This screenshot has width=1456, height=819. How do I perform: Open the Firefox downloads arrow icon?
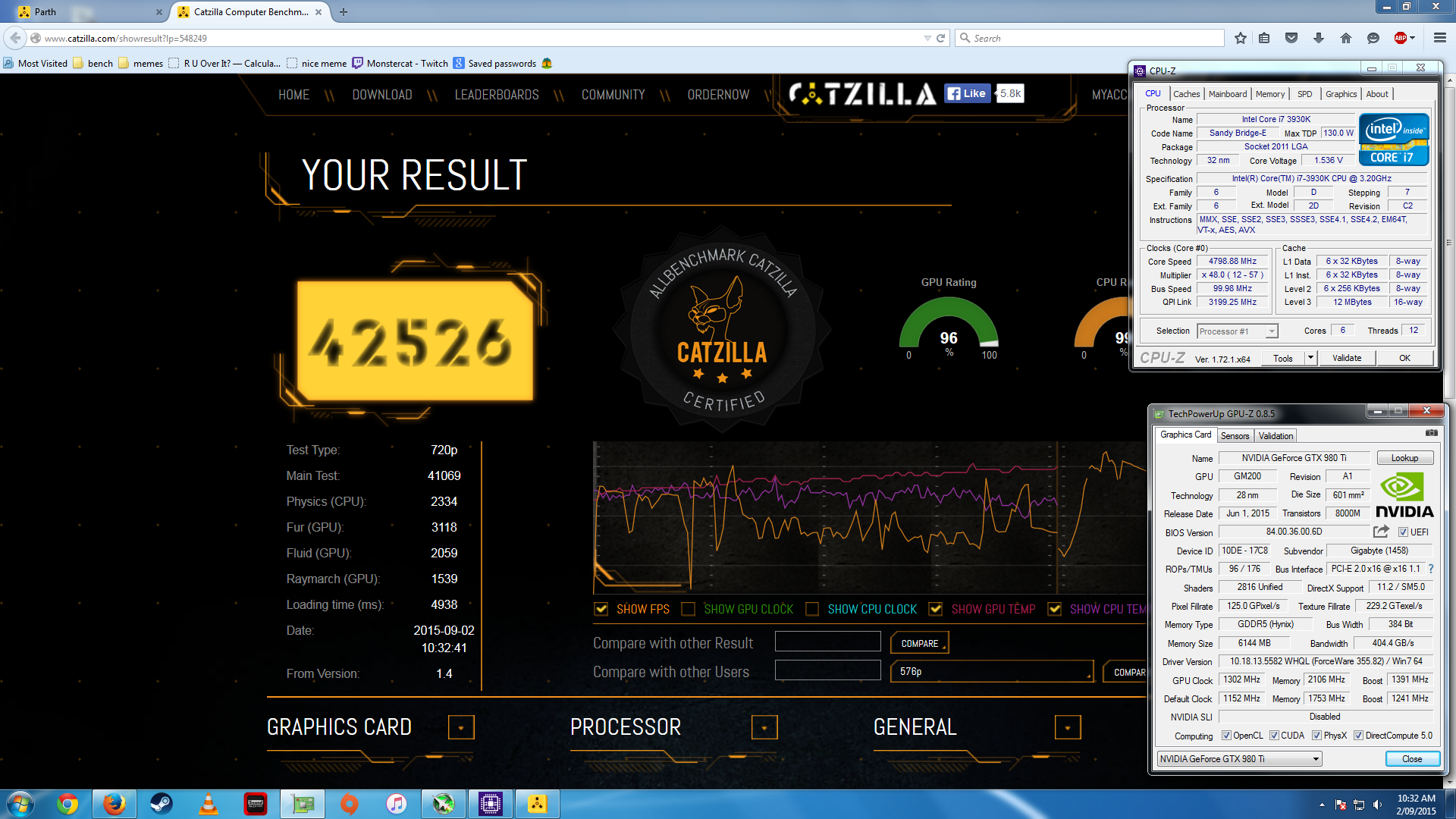(x=1319, y=38)
